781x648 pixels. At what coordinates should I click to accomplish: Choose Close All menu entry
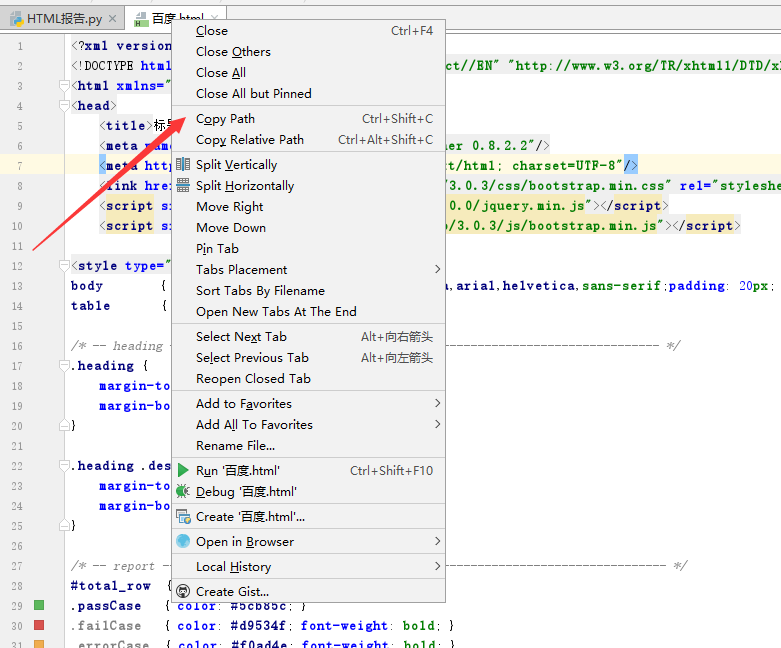point(308,73)
